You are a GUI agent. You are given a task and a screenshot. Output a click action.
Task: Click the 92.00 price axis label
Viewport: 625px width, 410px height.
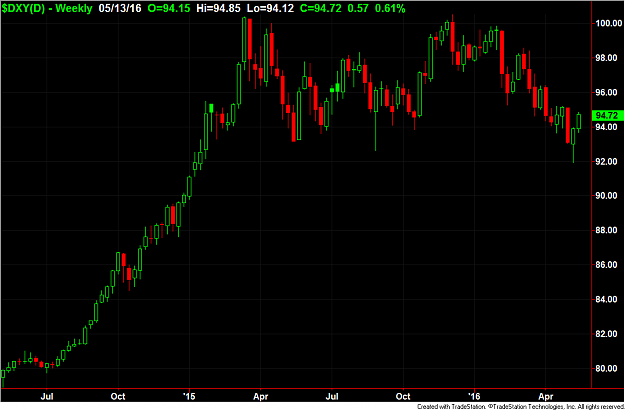[x=607, y=161]
